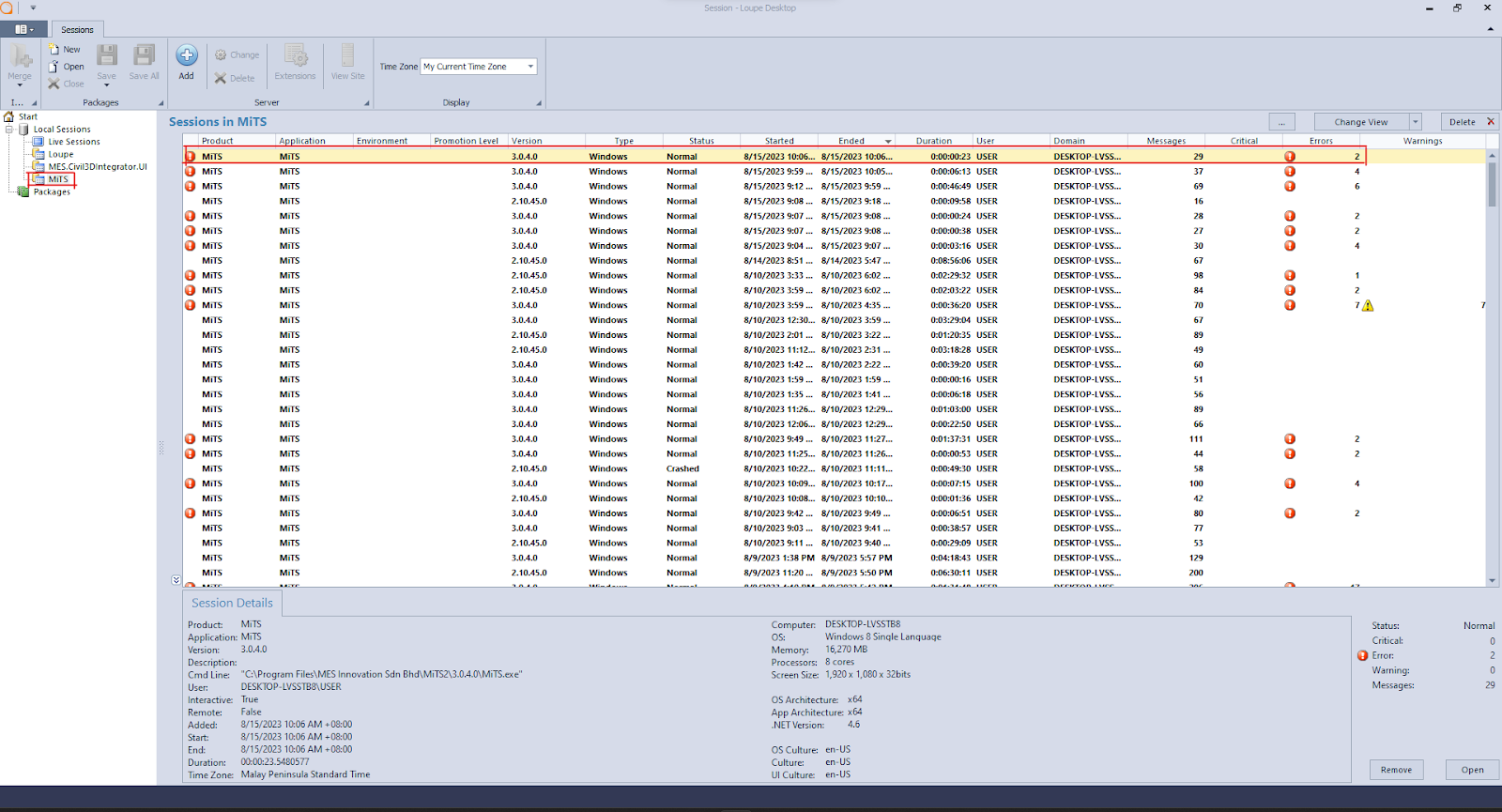The image size is (1502, 812).
Task: Click the red Error icon in session details
Action: [x=1362, y=656]
